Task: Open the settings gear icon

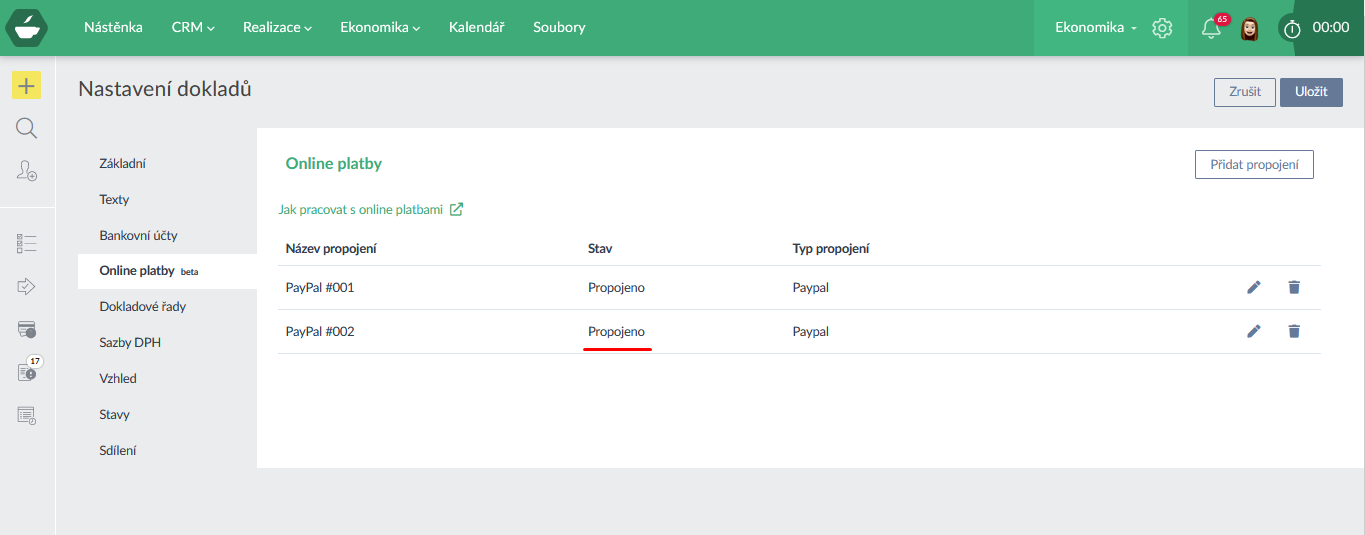Action: click(1162, 28)
